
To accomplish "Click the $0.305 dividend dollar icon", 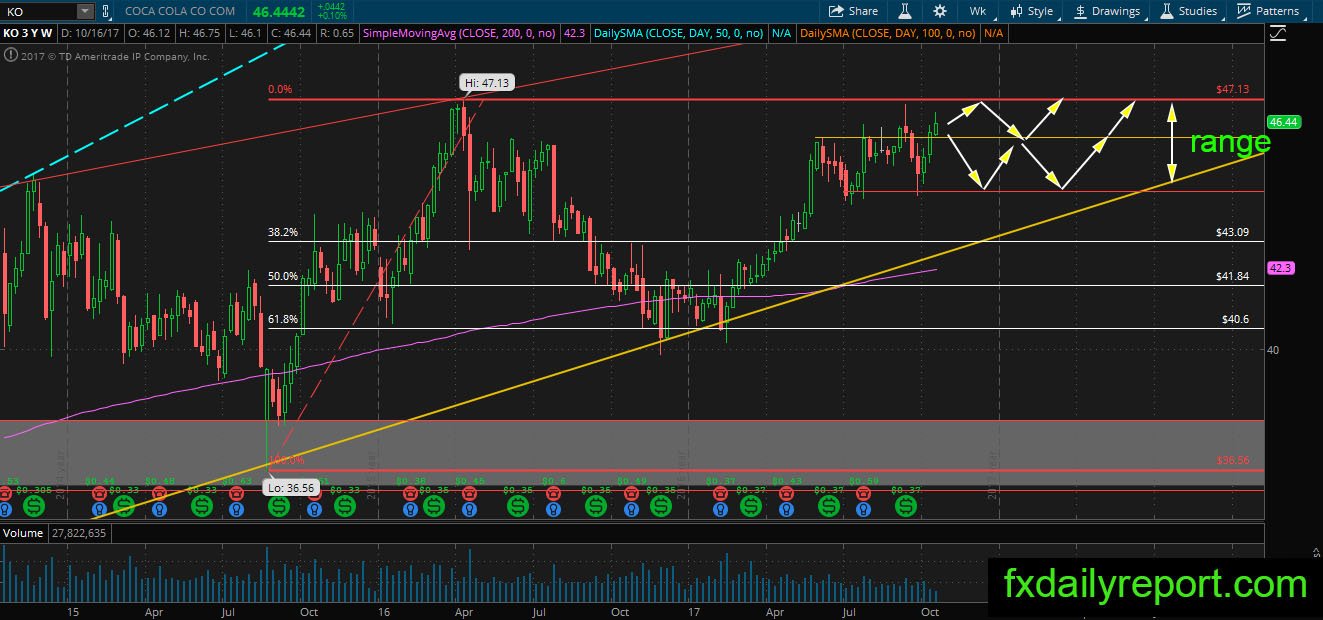I will (x=34, y=505).
